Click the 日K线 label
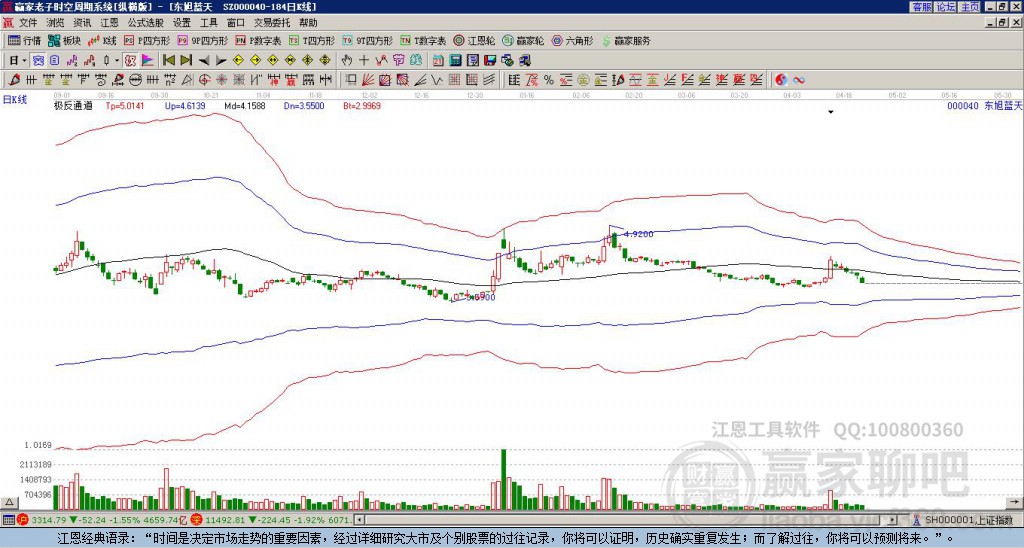This screenshot has height=548, width=1024. (14, 100)
